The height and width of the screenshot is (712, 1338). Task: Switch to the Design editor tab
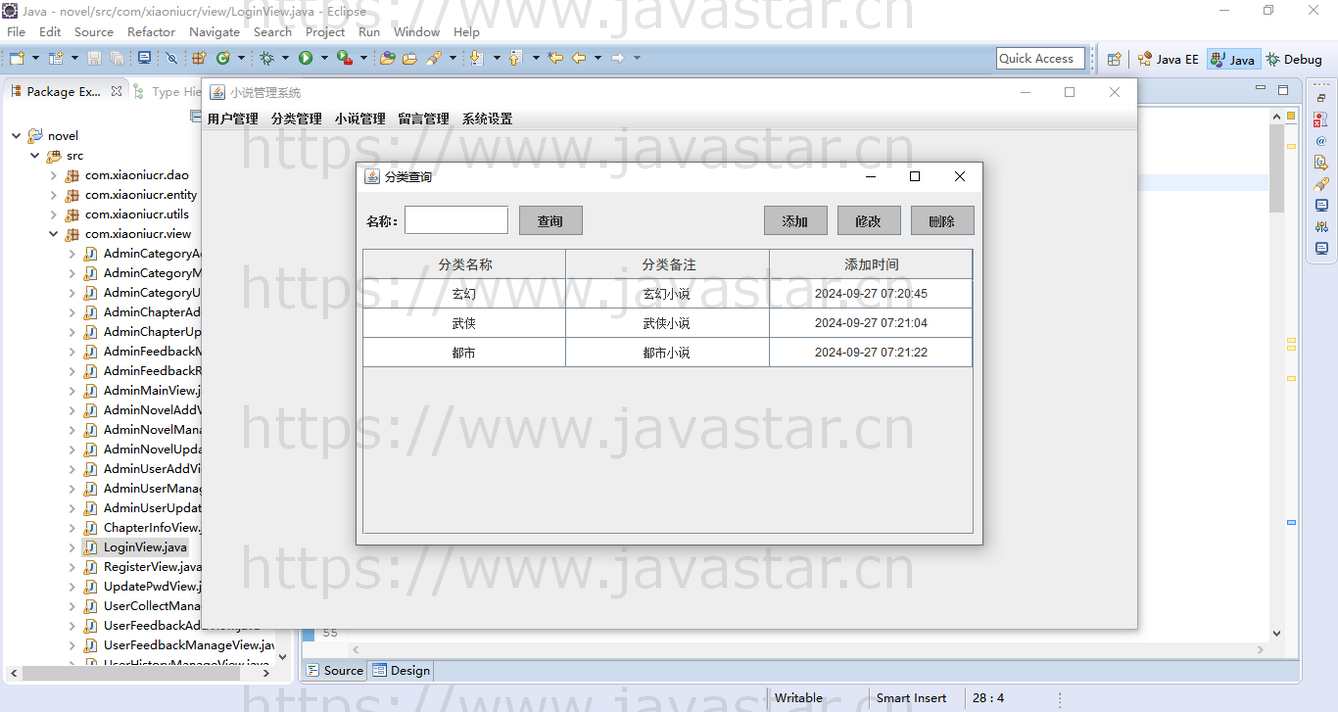tap(401, 670)
